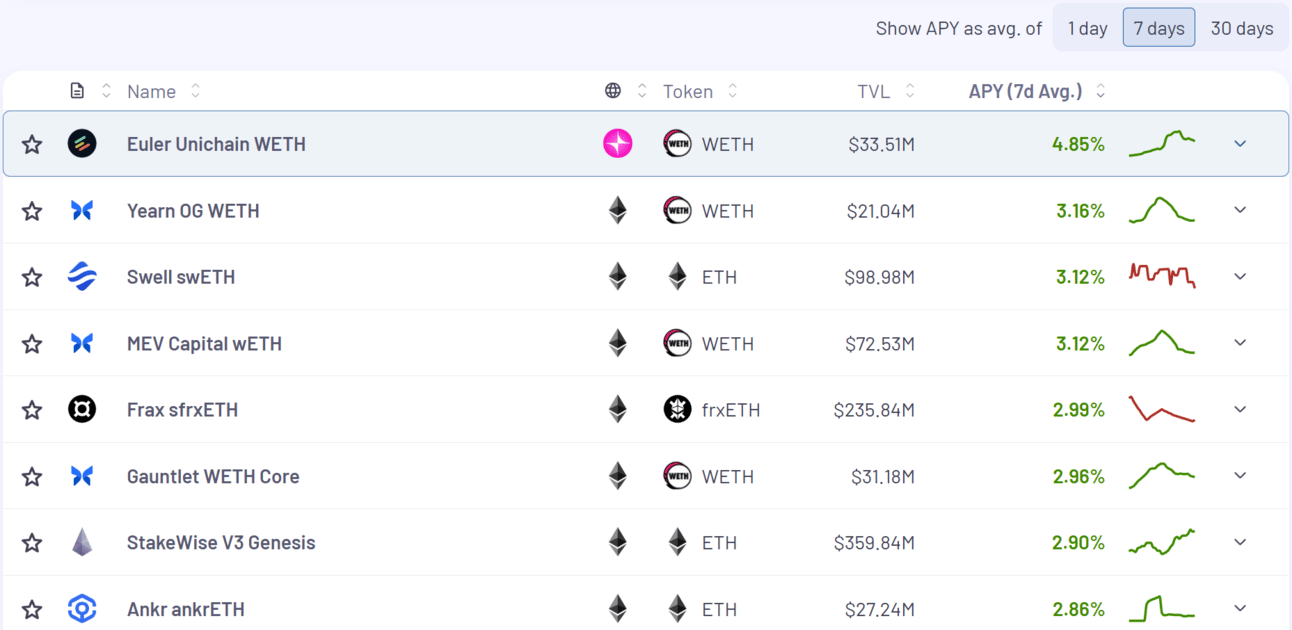
Task: Switch APY average to 1 day
Action: click(1087, 28)
